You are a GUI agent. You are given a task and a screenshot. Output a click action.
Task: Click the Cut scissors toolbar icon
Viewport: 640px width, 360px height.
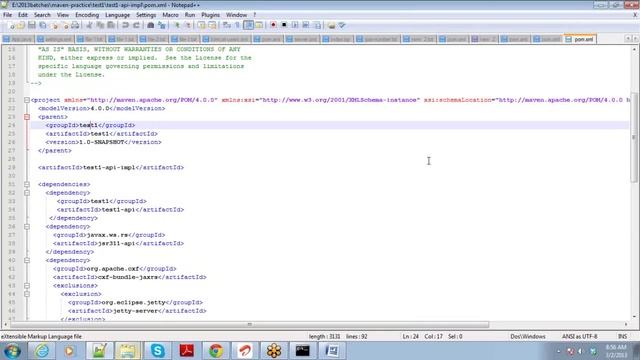pyautogui.click(x=89, y=25)
